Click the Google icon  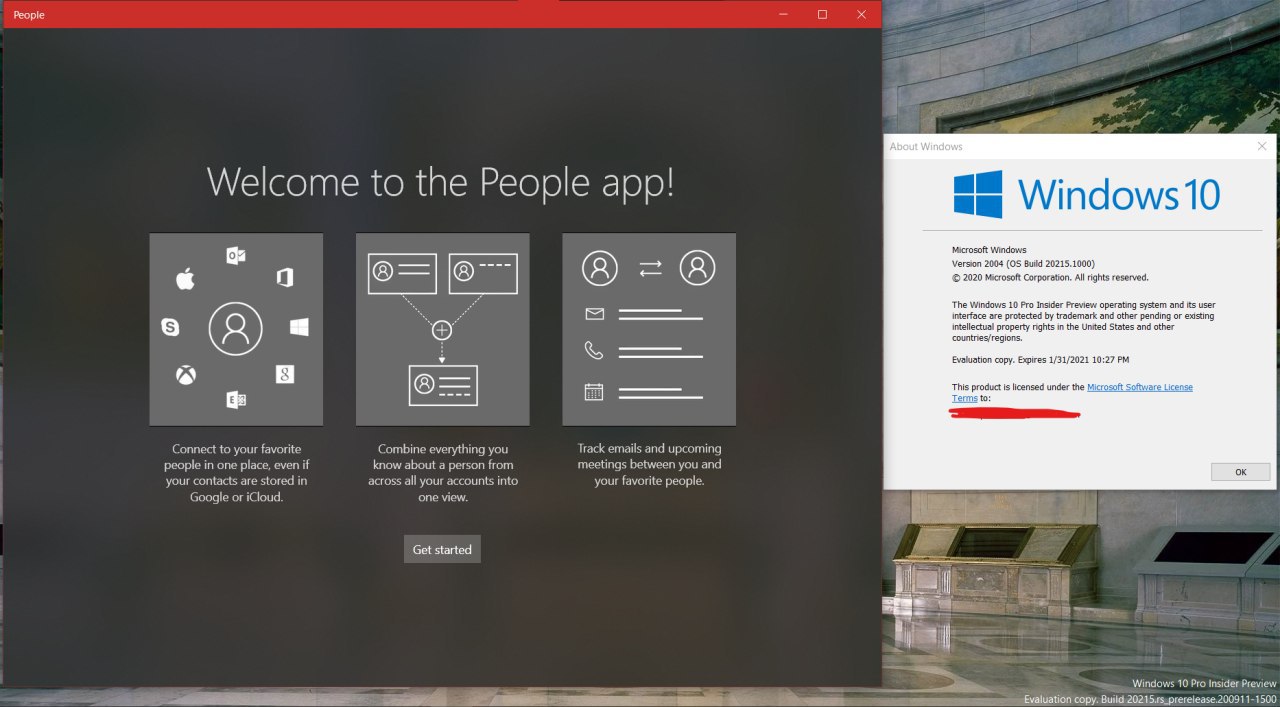(285, 374)
